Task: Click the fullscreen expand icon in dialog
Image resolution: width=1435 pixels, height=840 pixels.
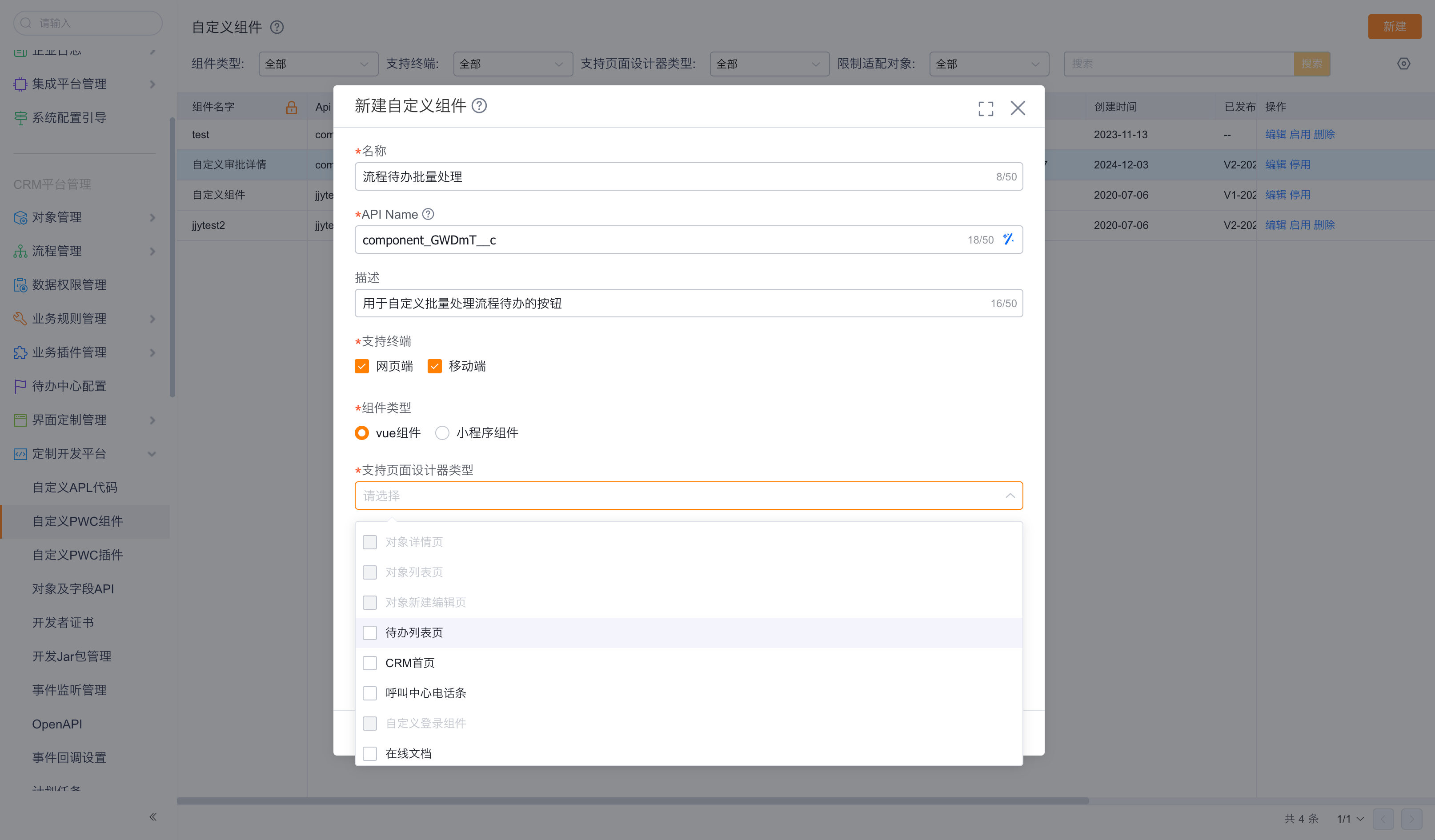Action: [x=986, y=108]
